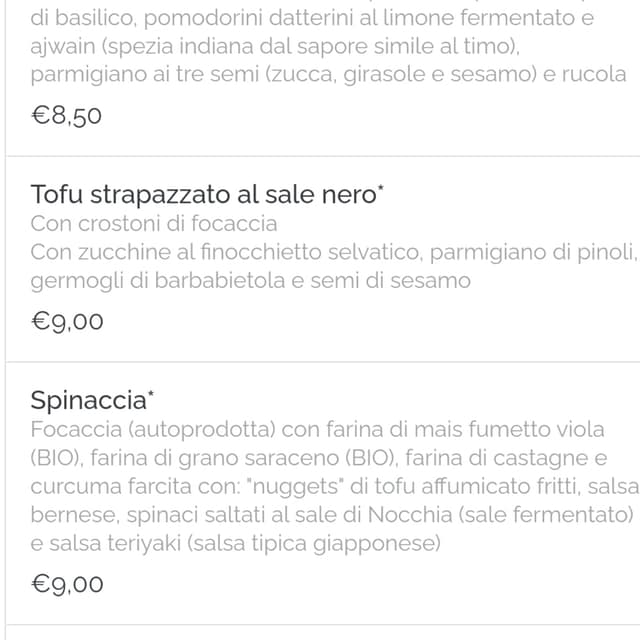The image size is (640, 640).
Task: Click the divider above Tofu strapazzato item
Action: pyautogui.click(x=323, y=156)
